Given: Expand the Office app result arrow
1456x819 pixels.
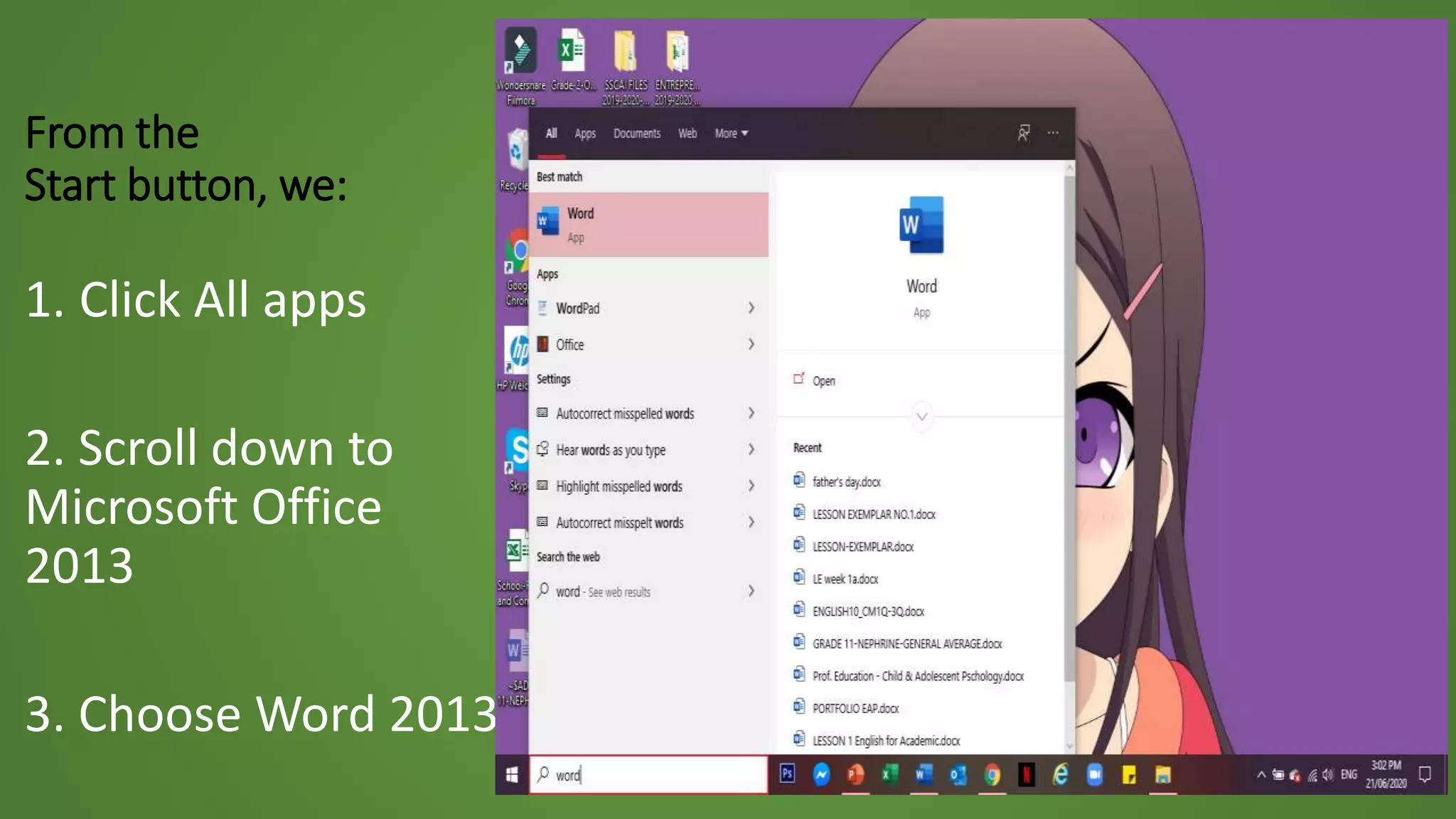Looking at the screenshot, I should [751, 344].
